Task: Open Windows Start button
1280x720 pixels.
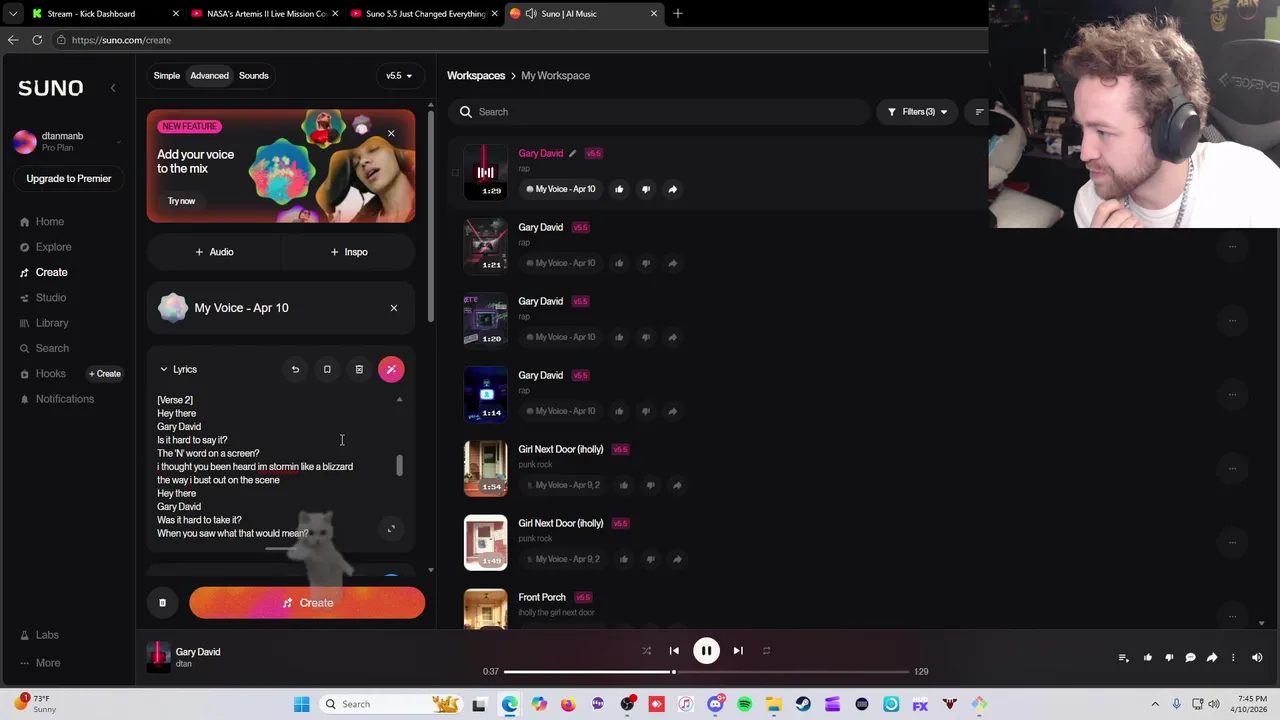Action: pyautogui.click(x=301, y=704)
